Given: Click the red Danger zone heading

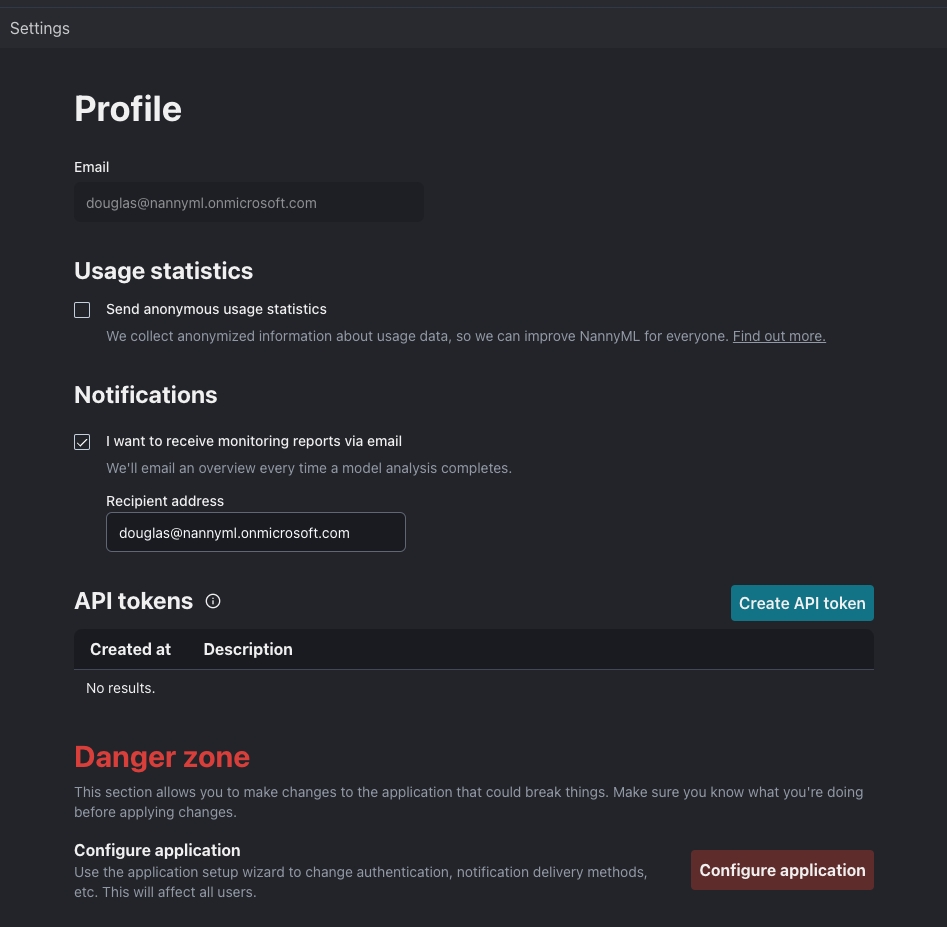Looking at the screenshot, I should coord(162,757).
